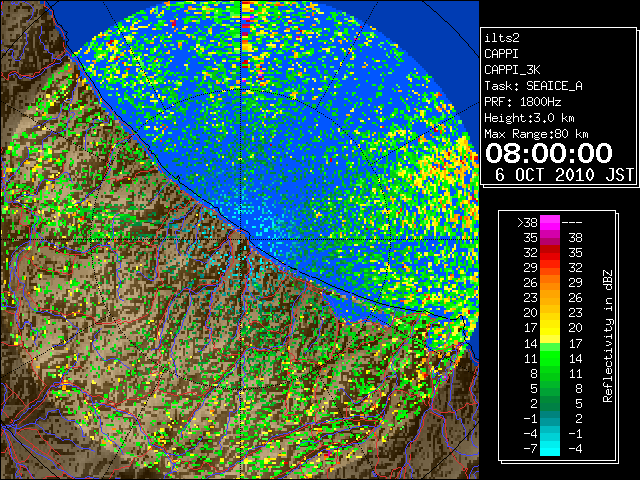Select the '-7' legend value
Image resolution: width=640 pixels, height=480 pixels.
pos(531,449)
